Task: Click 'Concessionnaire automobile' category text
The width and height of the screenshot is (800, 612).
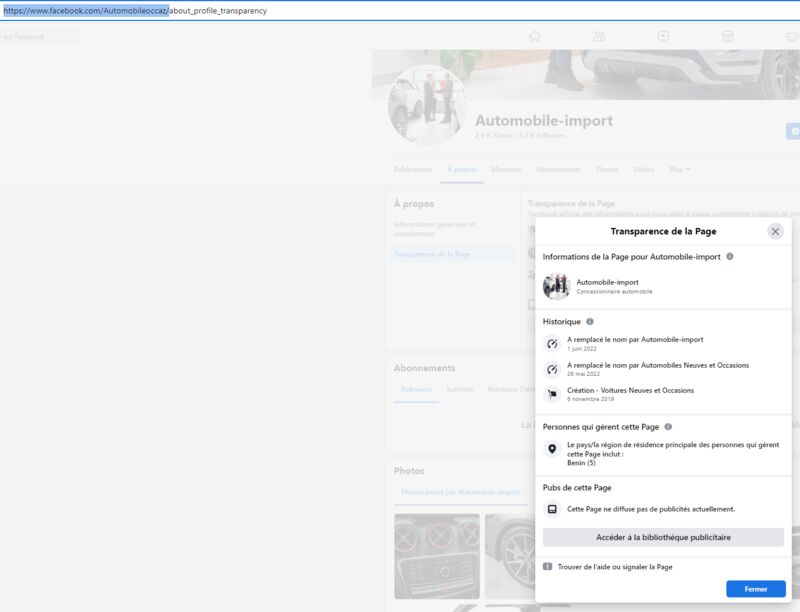Action: tap(614, 292)
